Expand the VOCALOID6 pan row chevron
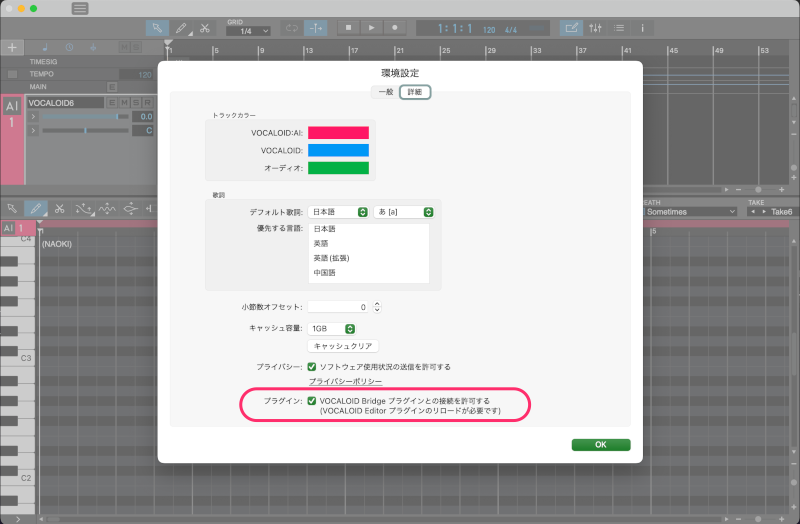The width and height of the screenshot is (800, 524). [x=33, y=131]
